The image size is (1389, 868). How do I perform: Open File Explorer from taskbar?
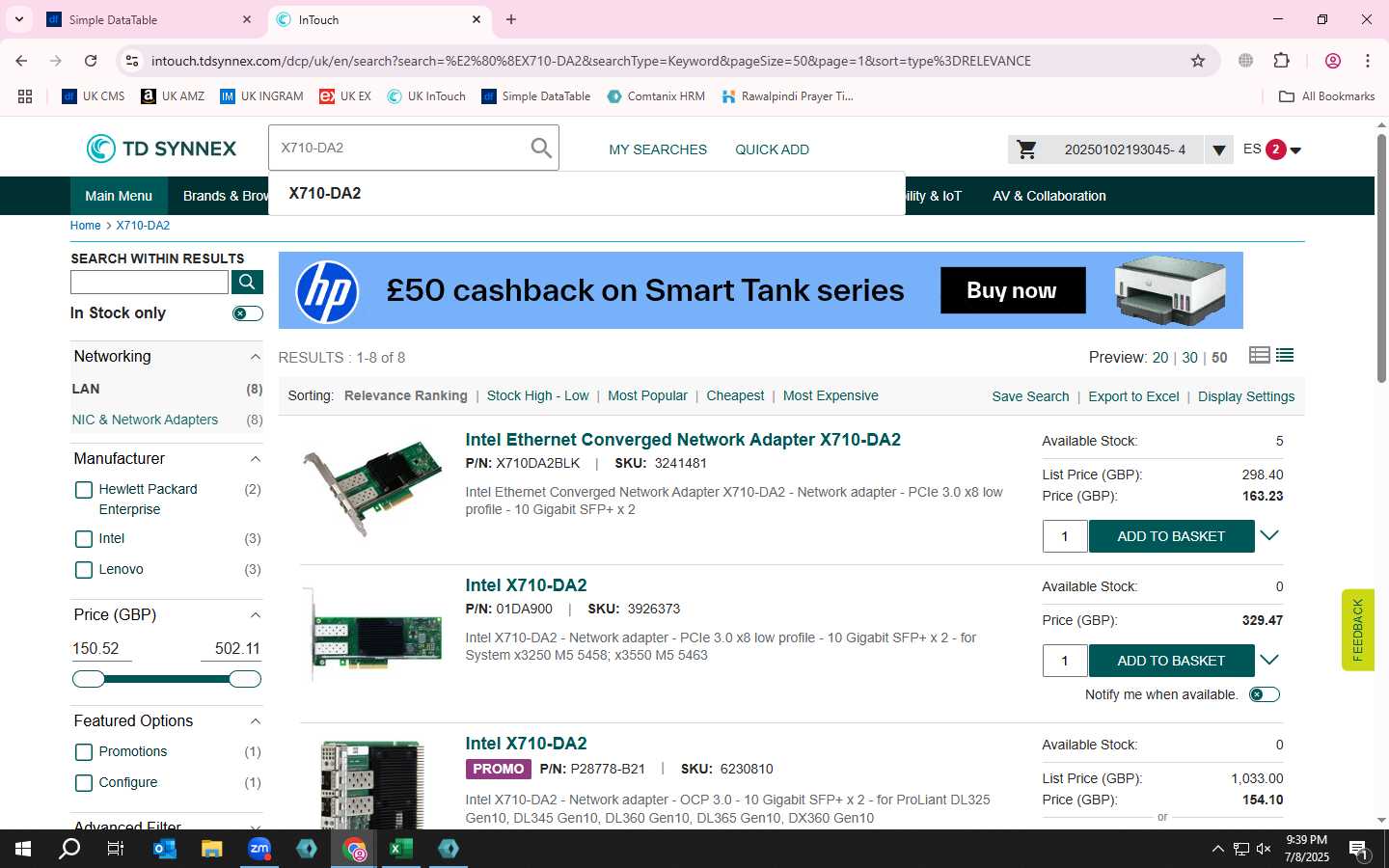tap(211, 849)
